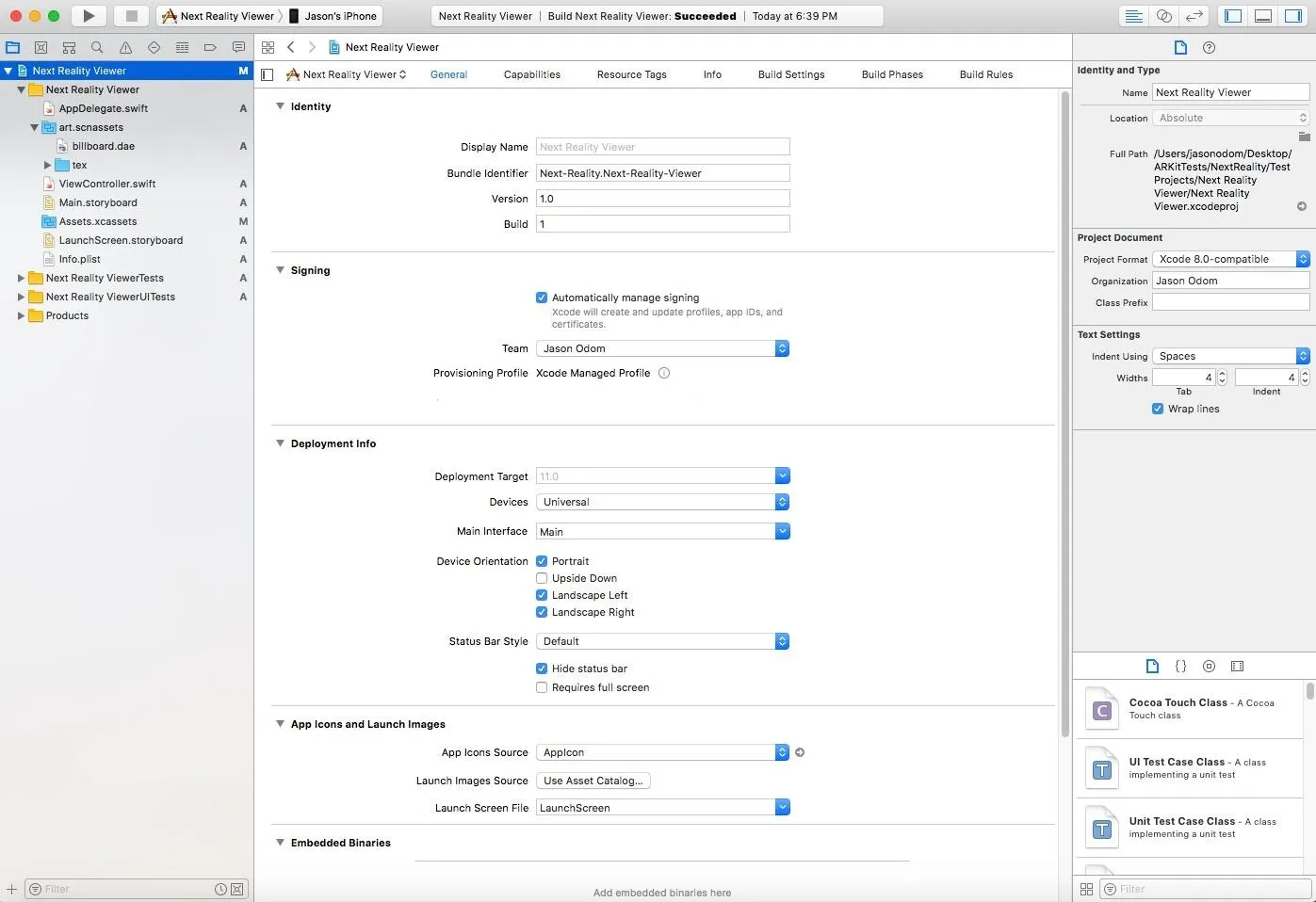This screenshot has height=902, width=1316.
Task: Switch to the Standard editor
Action: tap(1134, 15)
